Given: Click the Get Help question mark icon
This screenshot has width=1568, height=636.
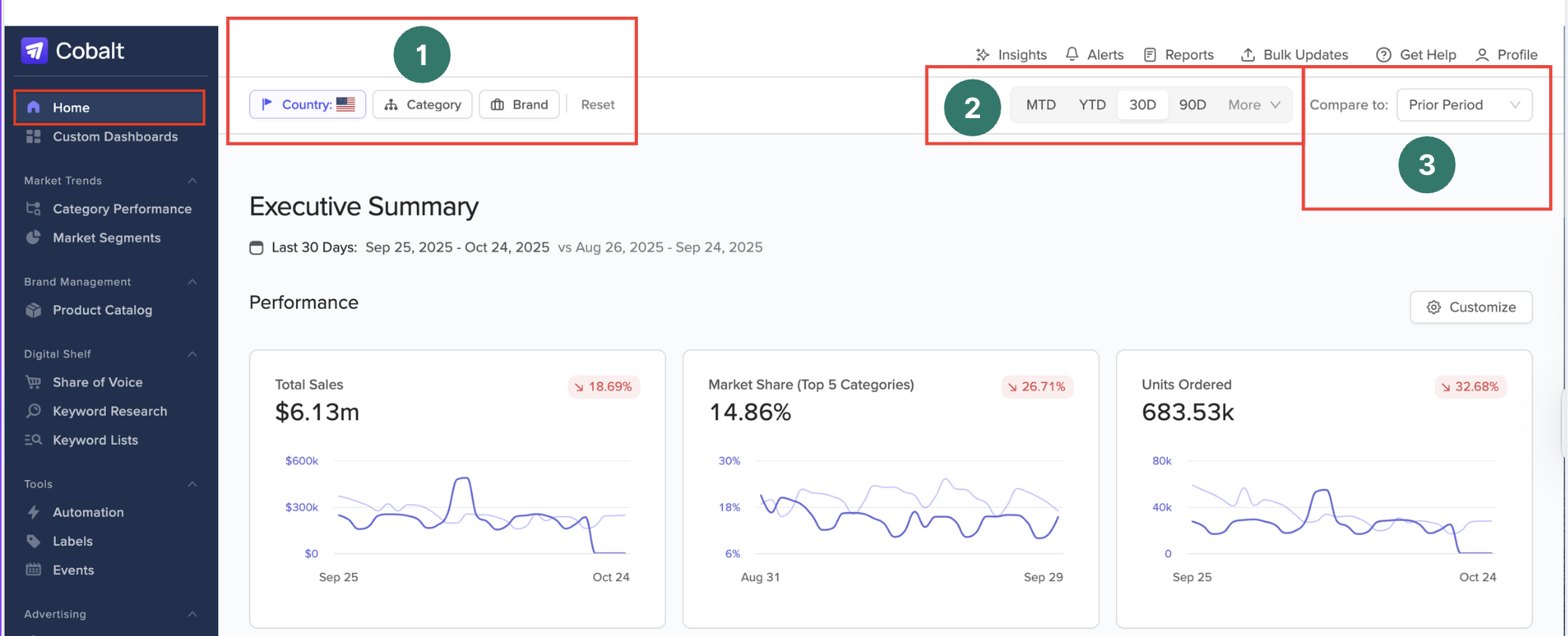Looking at the screenshot, I should (x=1383, y=55).
